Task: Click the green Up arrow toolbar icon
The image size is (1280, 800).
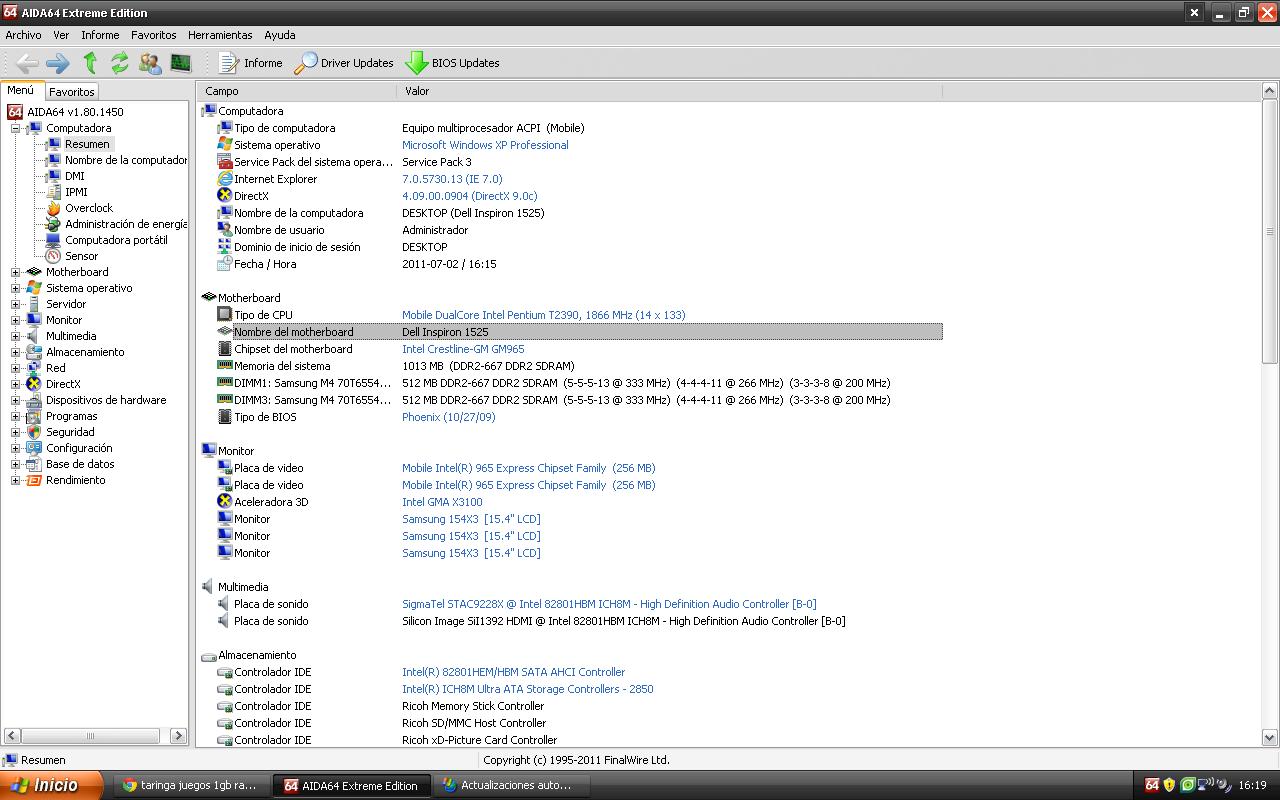Action: (x=90, y=63)
